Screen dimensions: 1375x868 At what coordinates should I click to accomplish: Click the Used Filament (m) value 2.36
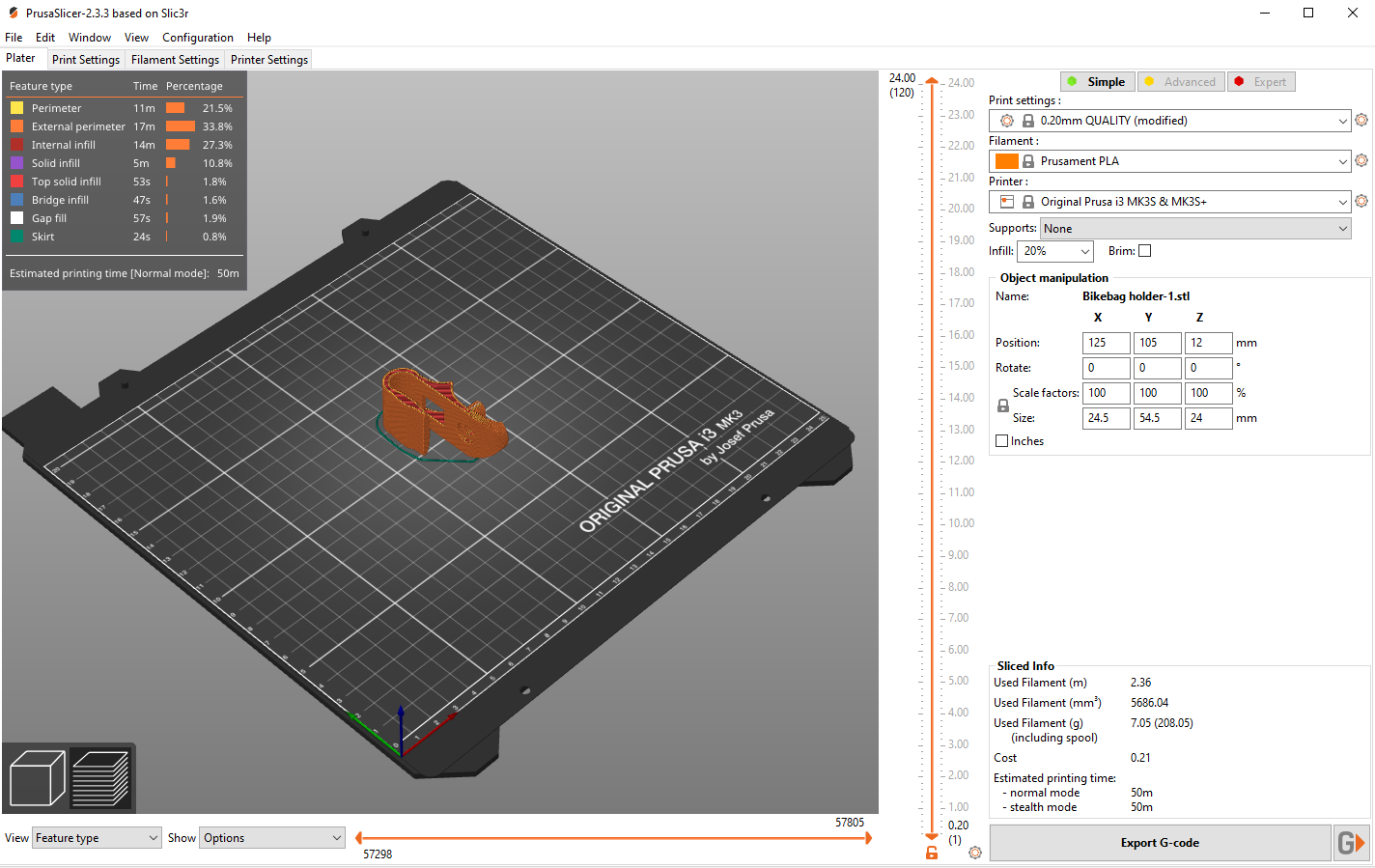(1141, 683)
